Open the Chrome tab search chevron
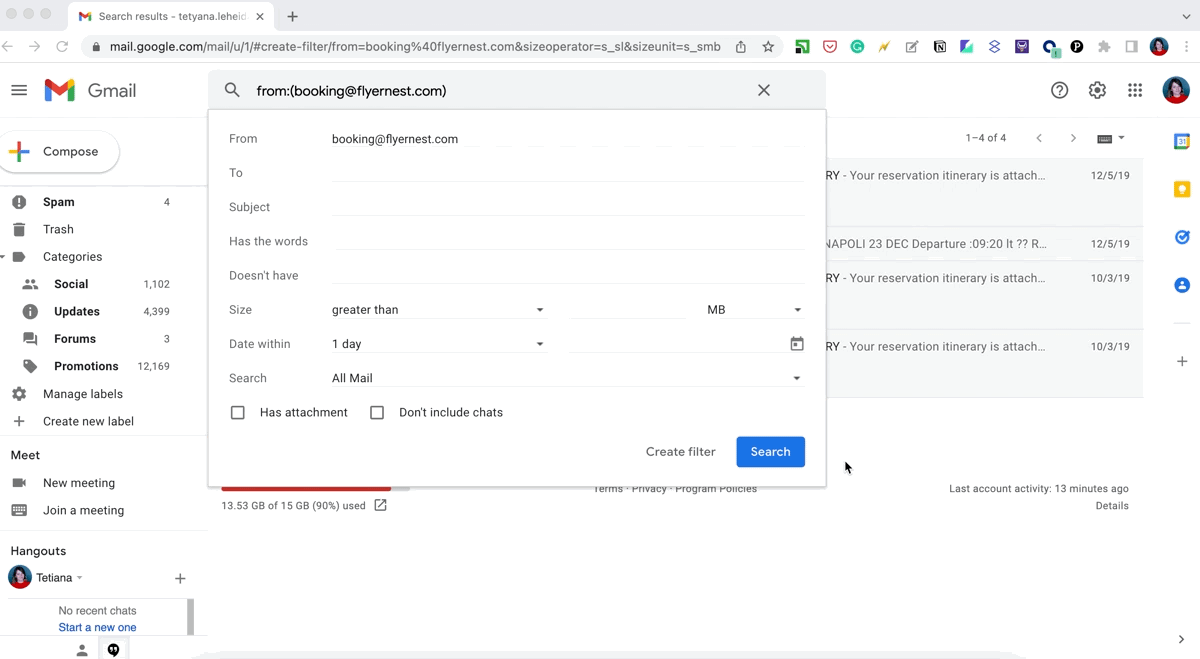 1186,16
